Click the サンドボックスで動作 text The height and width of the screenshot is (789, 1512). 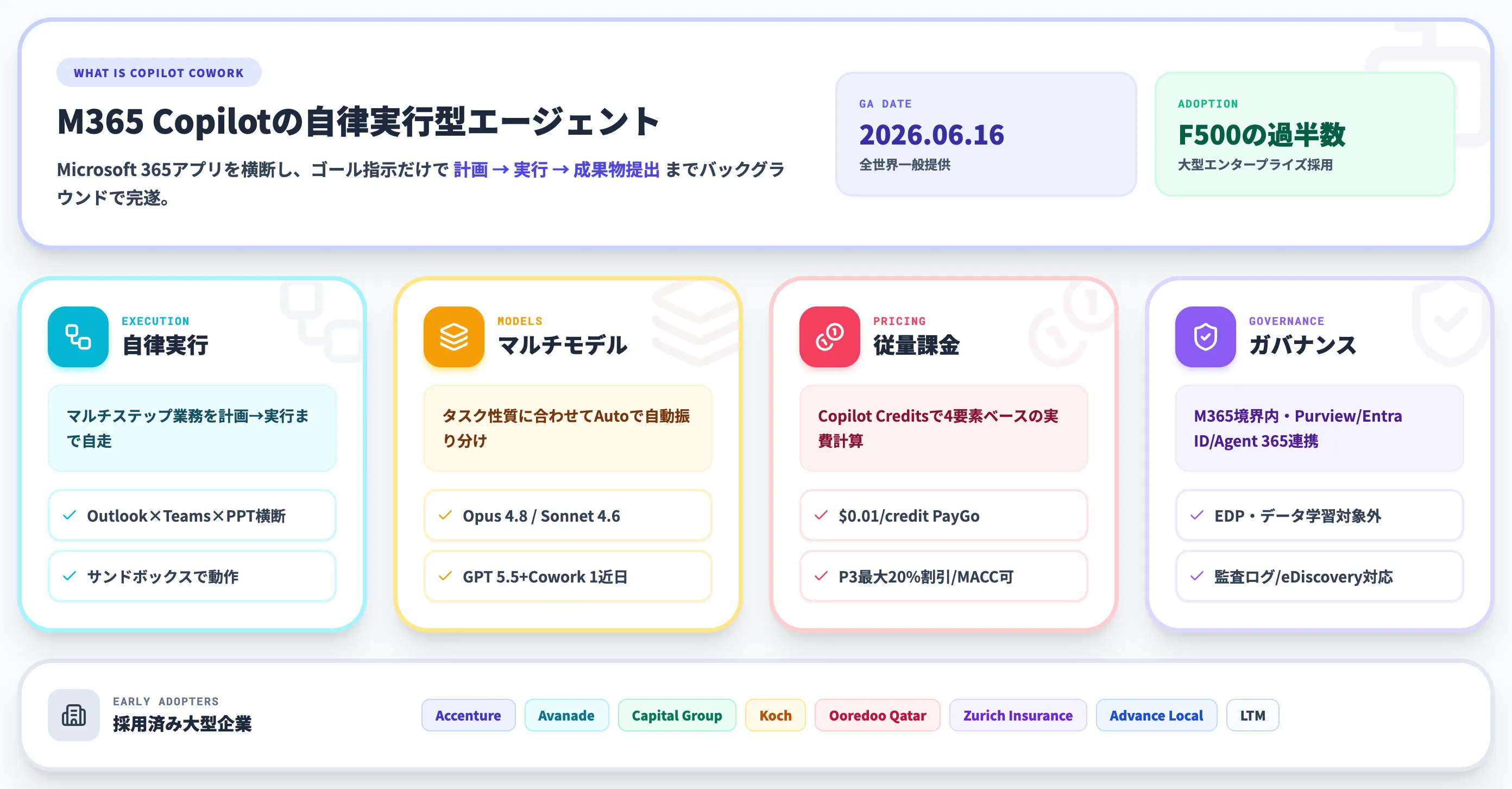click(x=162, y=577)
